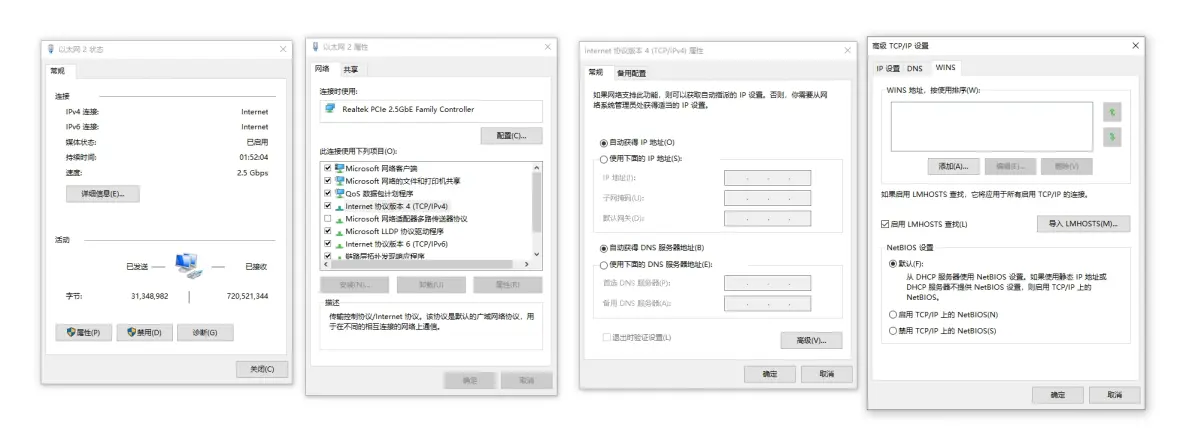Click the 文件和打印机共享 item icon
Screen dimensions: 1192x431
339,181
